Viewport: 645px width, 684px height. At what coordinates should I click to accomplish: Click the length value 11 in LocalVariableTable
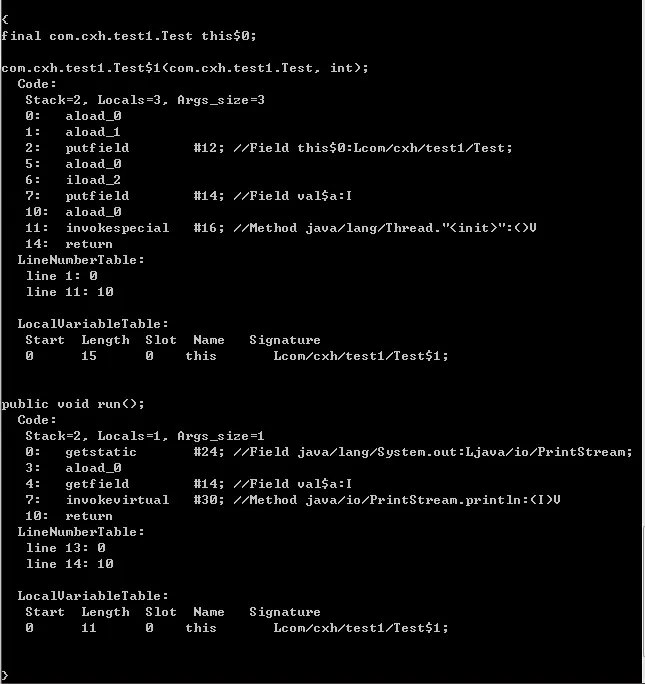89,628
